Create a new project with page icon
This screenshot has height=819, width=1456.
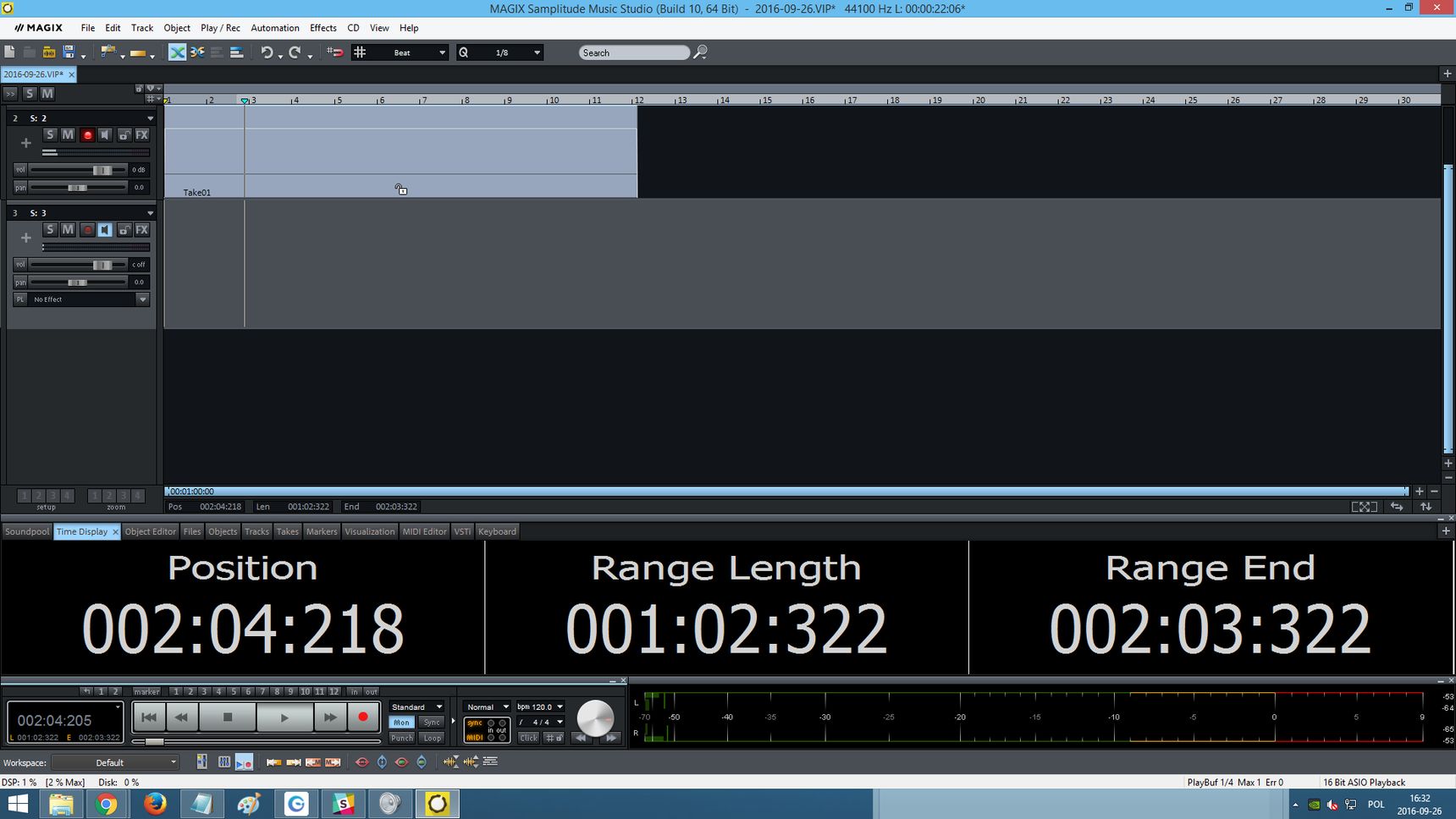click(x=9, y=52)
